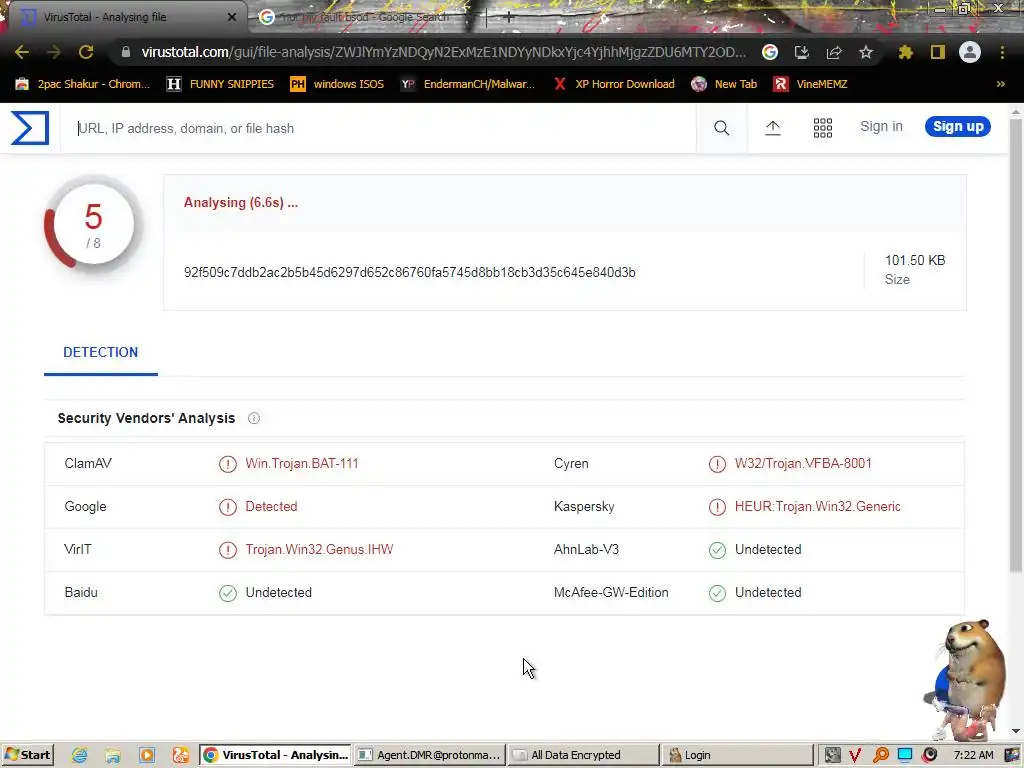Open the apps grid menu icon
This screenshot has width=1024, height=768.
click(823, 128)
